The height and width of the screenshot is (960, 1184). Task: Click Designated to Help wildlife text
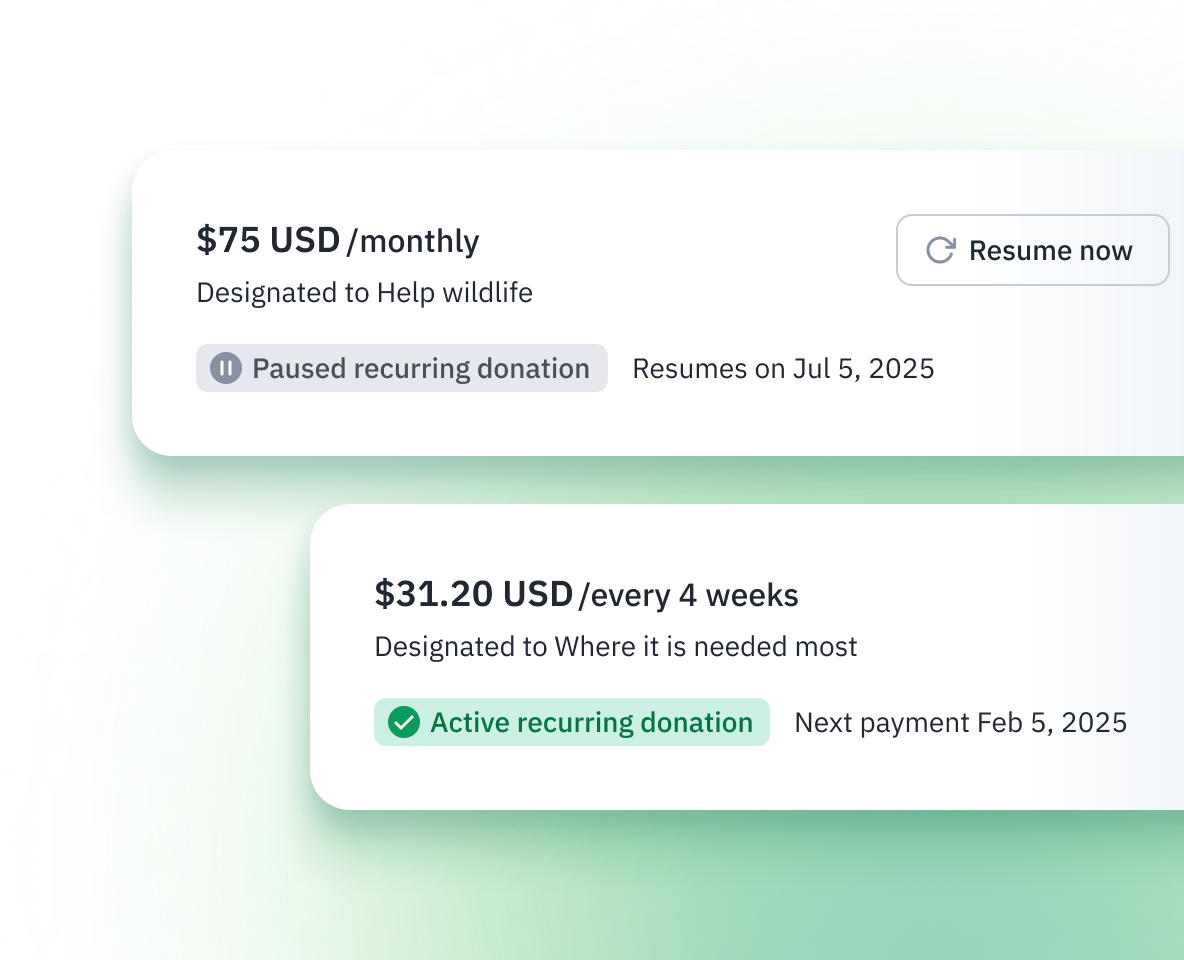[365, 292]
